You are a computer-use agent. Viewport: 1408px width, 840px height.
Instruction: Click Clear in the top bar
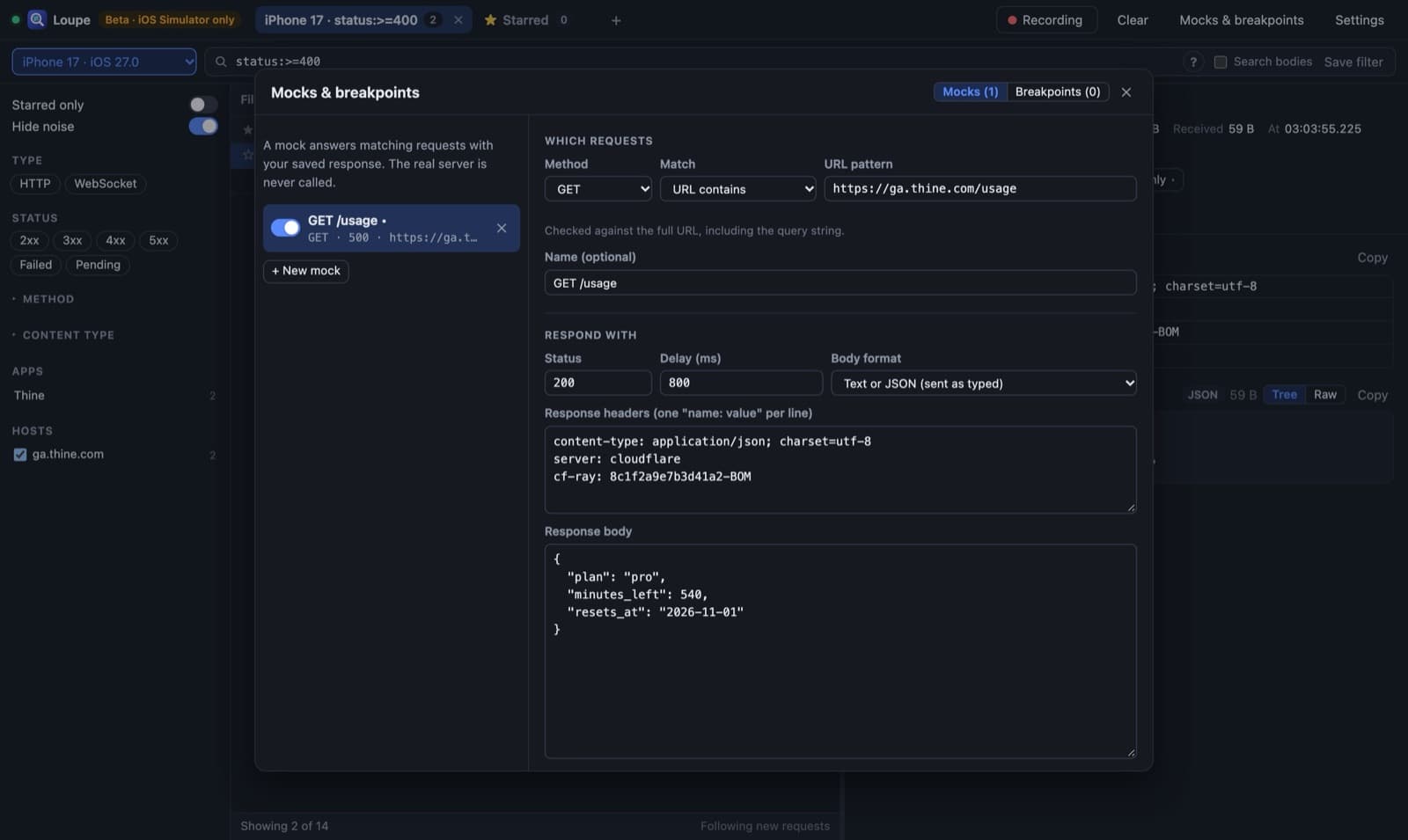1133,20
